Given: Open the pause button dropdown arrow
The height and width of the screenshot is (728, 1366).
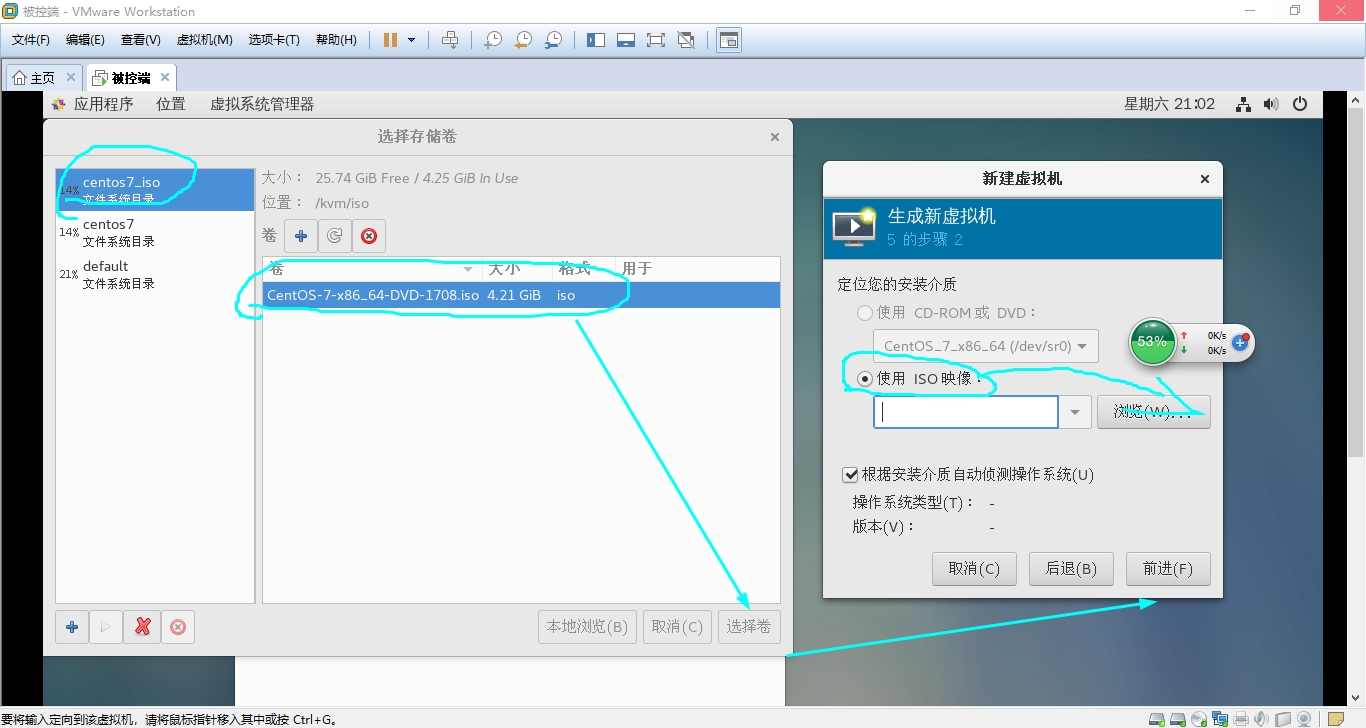Looking at the screenshot, I should coord(412,40).
